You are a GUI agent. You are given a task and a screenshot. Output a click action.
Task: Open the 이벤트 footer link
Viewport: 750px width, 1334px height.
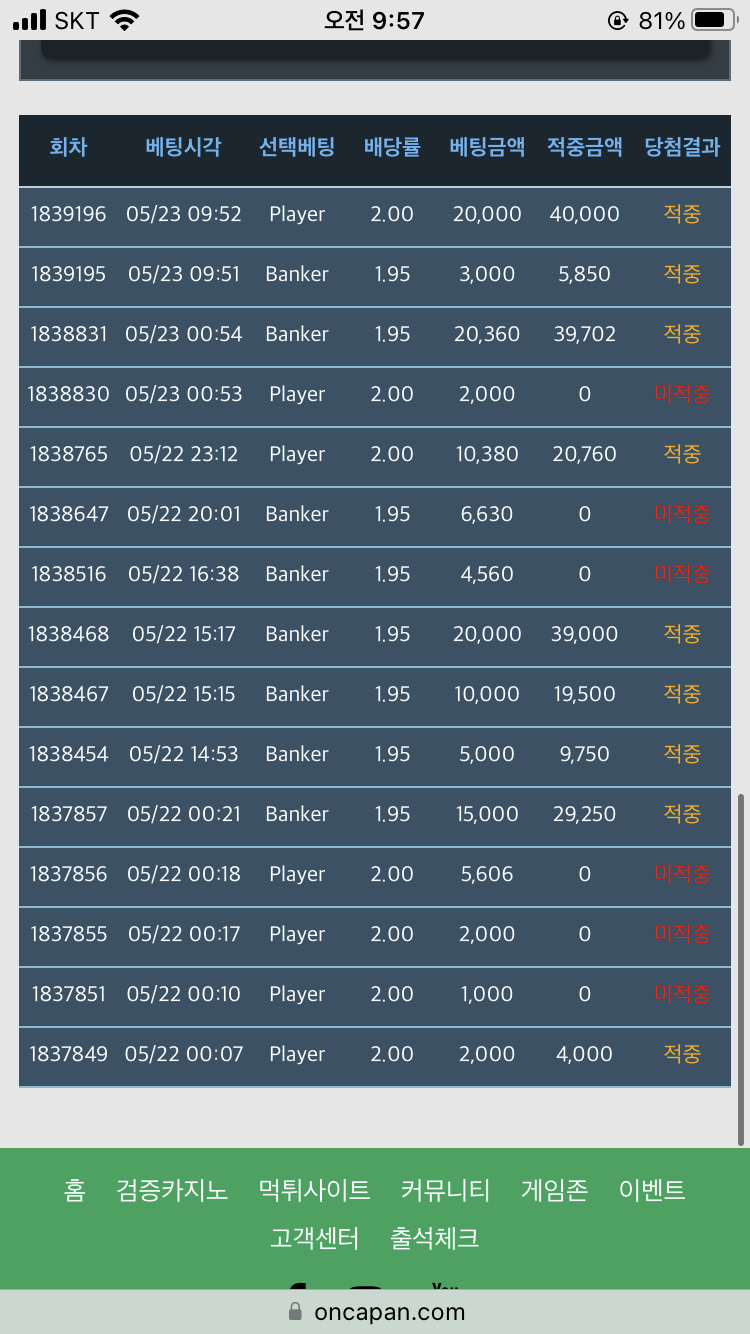click(x=652, y=1190)
